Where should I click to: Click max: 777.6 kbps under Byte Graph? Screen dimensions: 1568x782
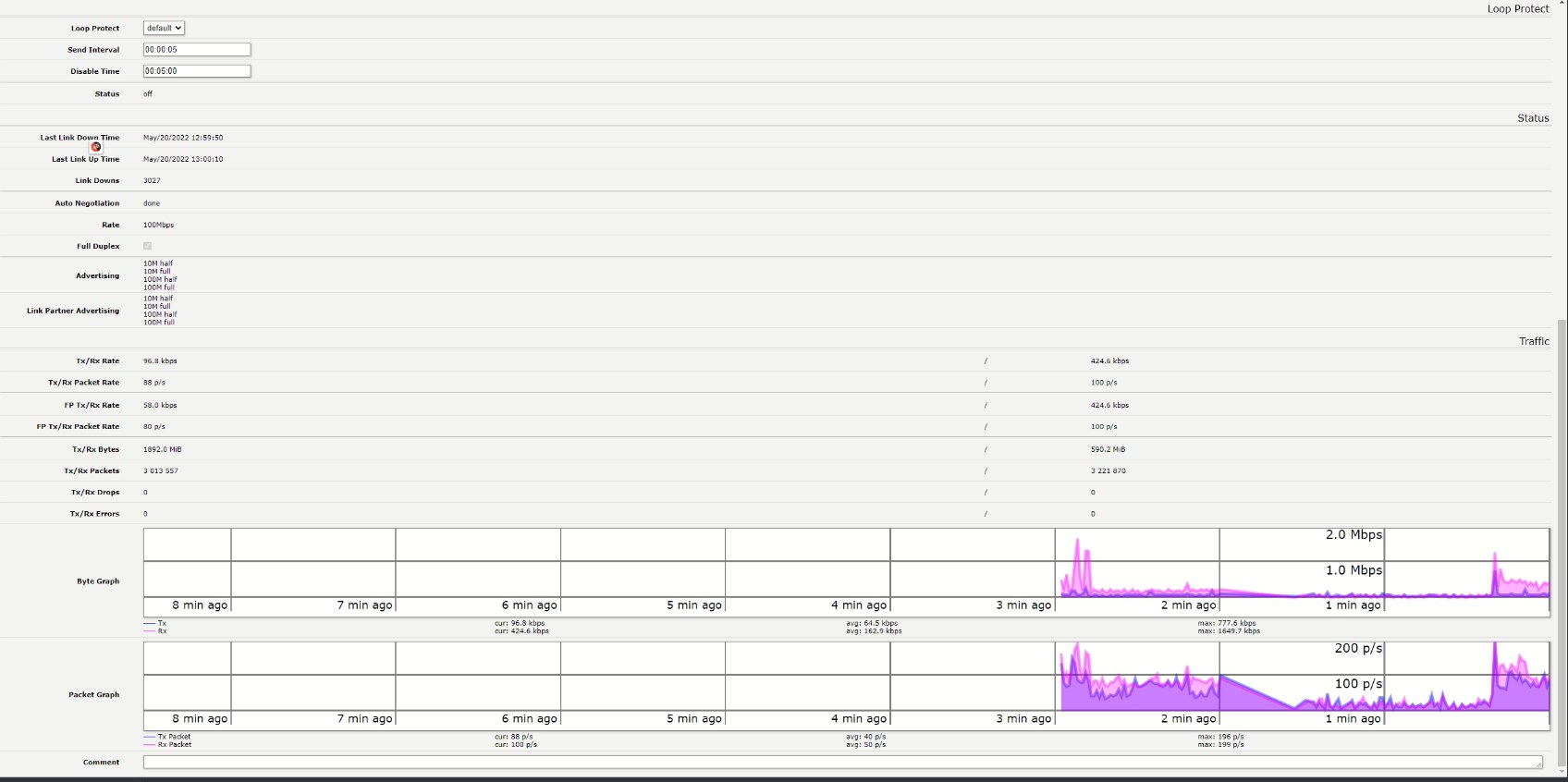pos(1227,624)
